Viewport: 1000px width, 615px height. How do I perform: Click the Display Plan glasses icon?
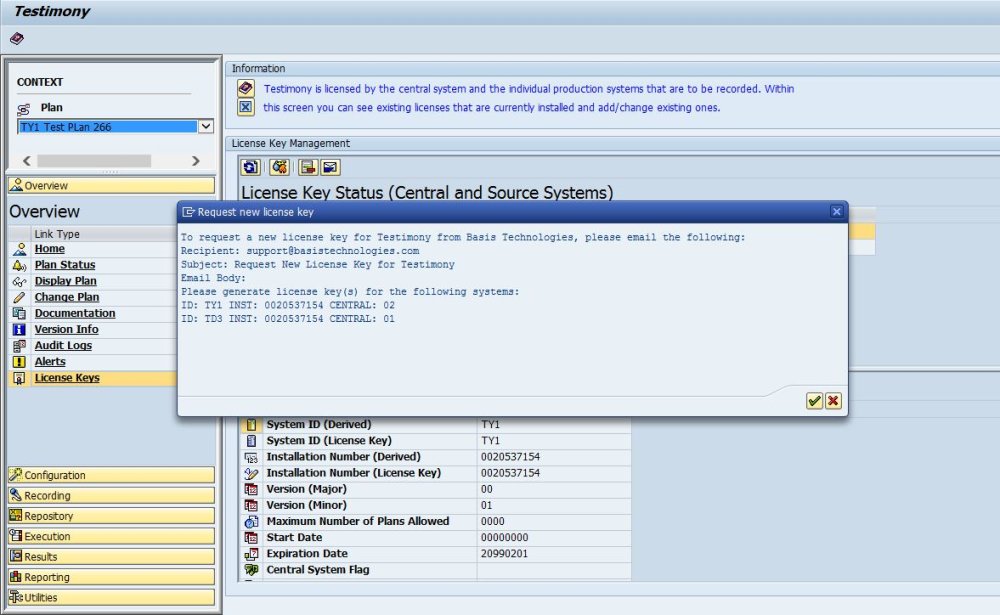pyautogui.click(x=20, y=281)
